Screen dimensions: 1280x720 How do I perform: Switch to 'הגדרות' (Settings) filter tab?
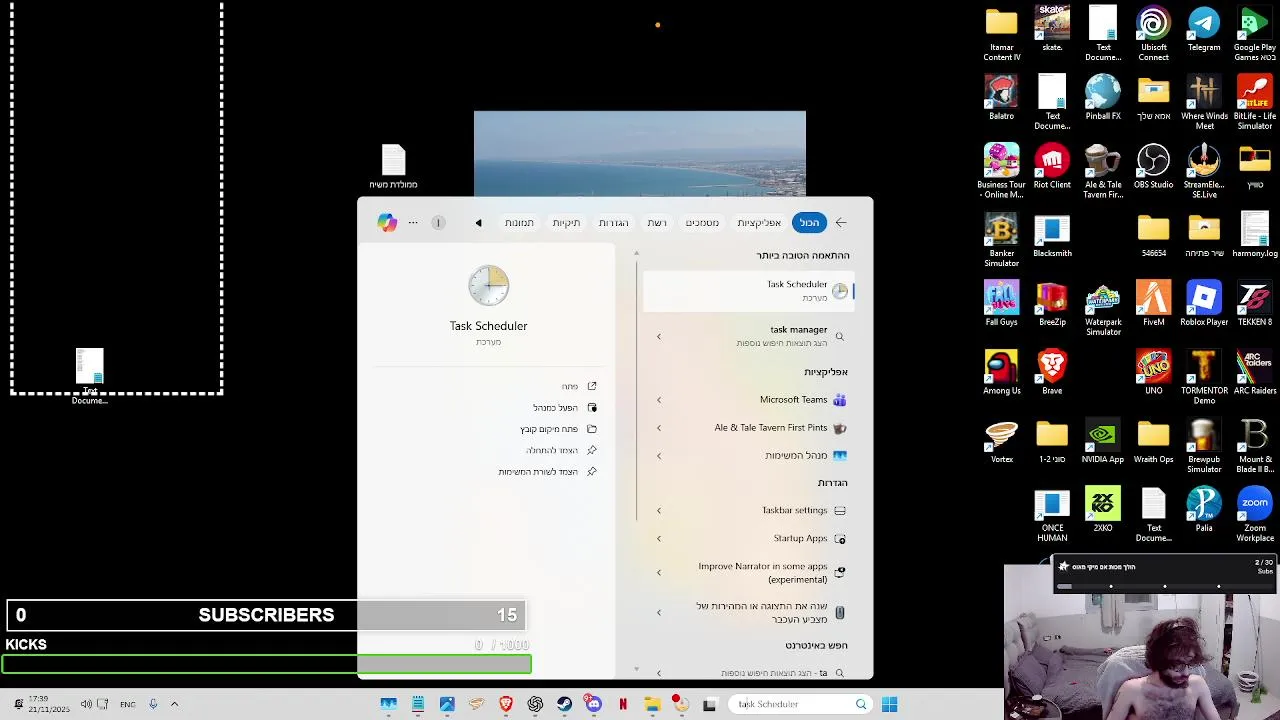[613, 222]
